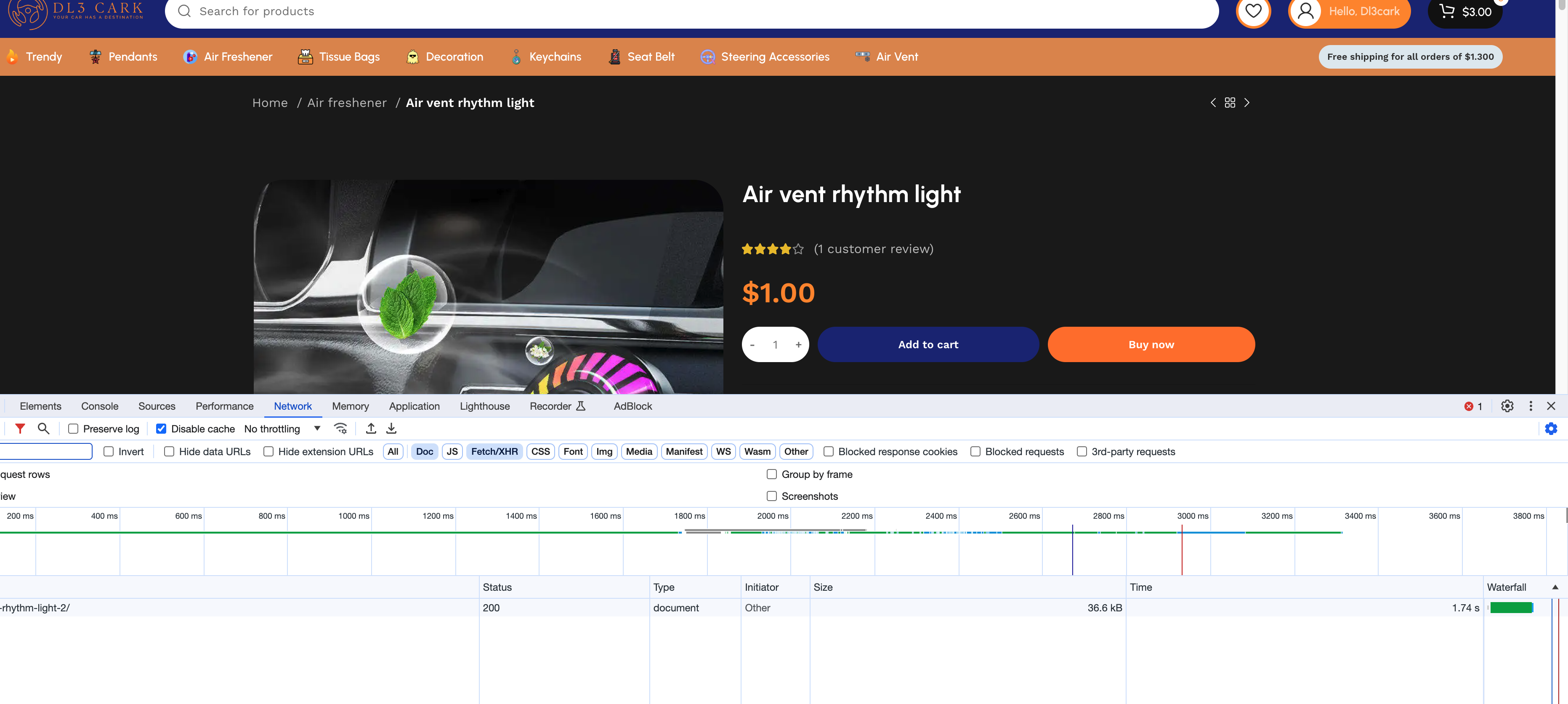Open the network search magnifier icon
The width and height of the screenshot is (1568, 704).
(43, 429)
